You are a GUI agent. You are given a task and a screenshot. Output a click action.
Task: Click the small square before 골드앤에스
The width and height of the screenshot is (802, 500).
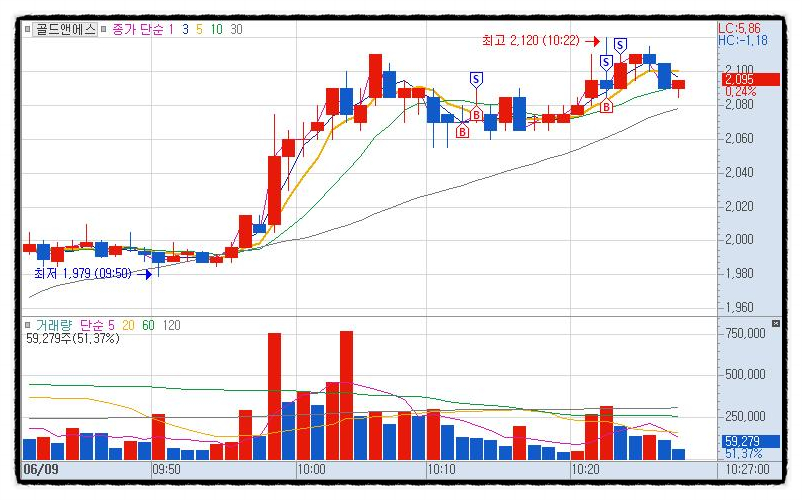click(28, 29)
